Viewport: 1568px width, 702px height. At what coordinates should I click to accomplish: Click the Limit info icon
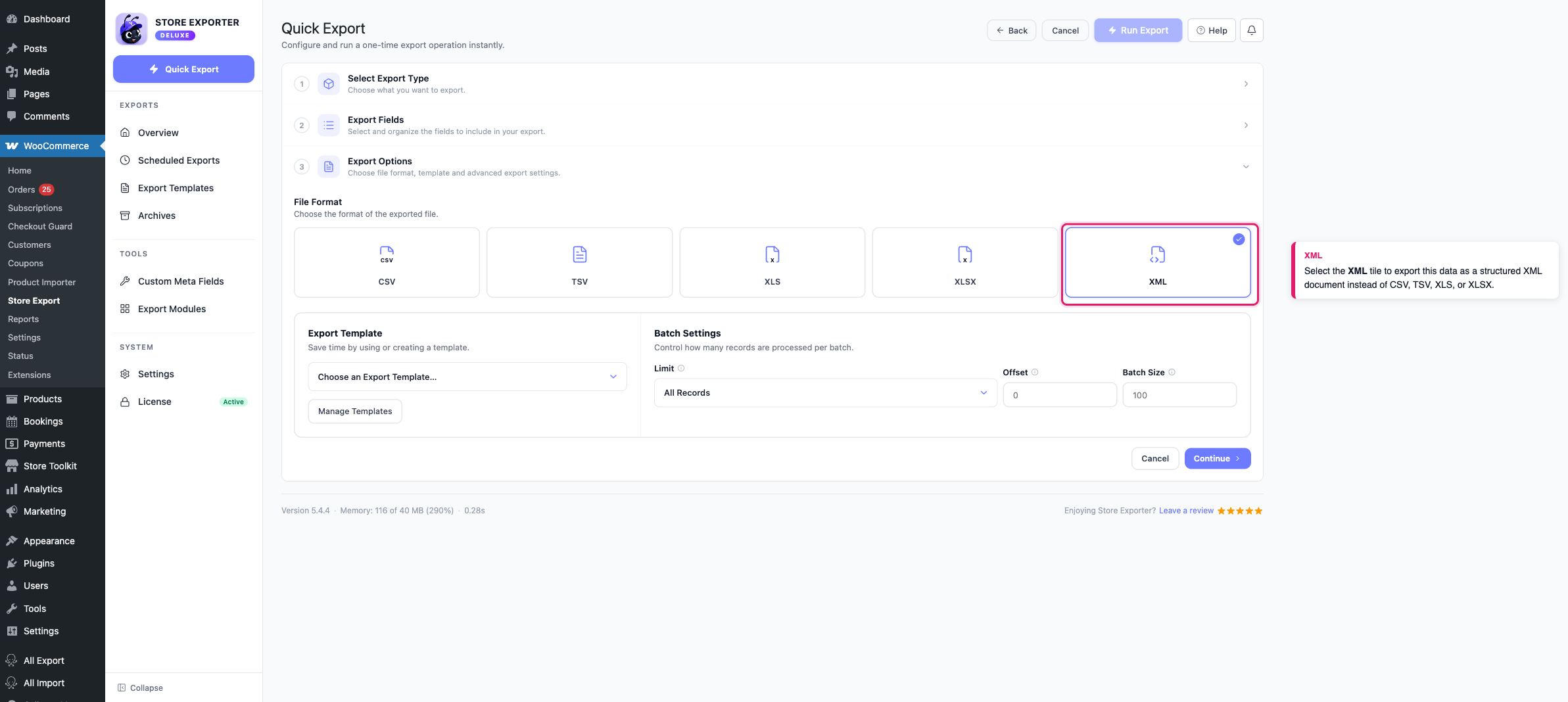[x=681, y=368]
